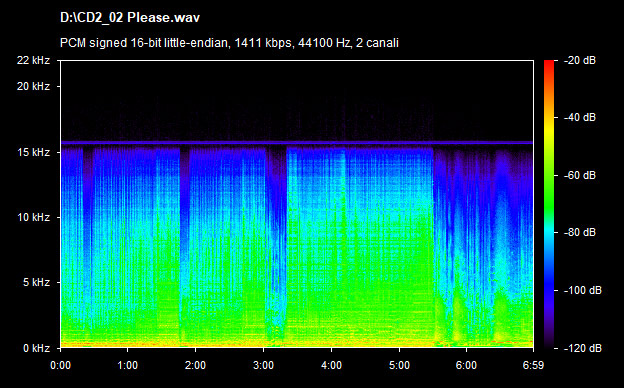Click the -60 dB label on color scale

click(x=580, y=175)
